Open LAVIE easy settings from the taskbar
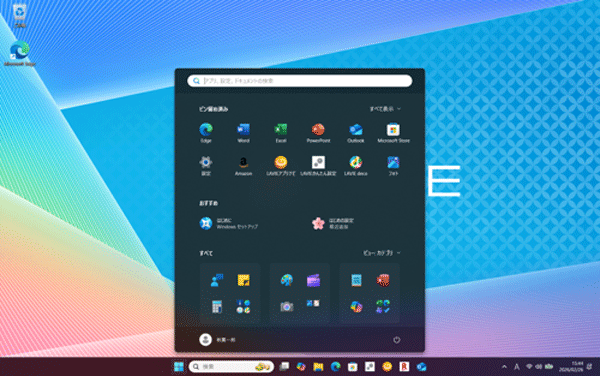The height and width of the screenshot is (376, 600). 370,366
